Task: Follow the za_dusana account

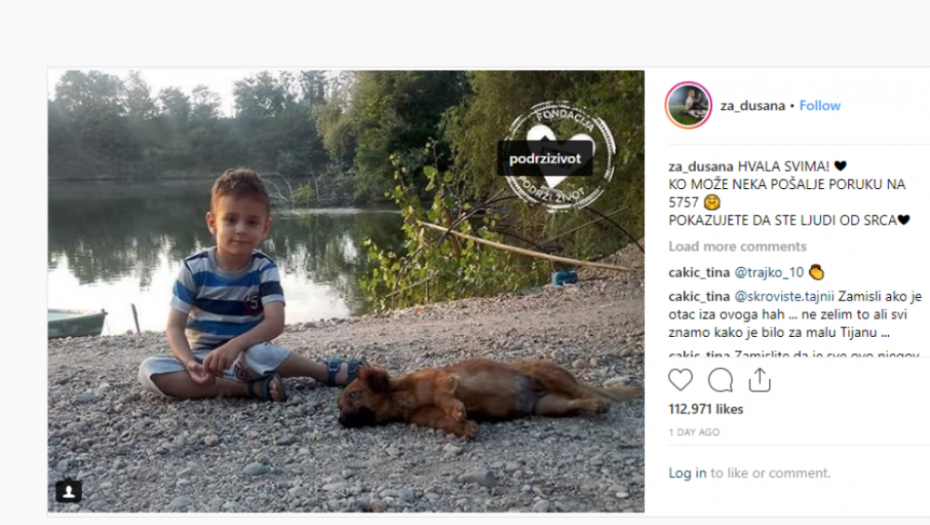Action: tap(820, 105)
